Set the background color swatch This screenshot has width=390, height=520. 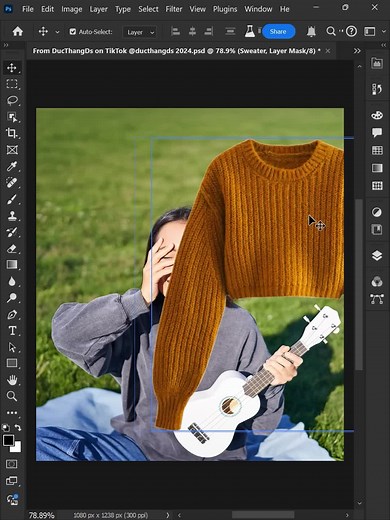click(17, 448)
